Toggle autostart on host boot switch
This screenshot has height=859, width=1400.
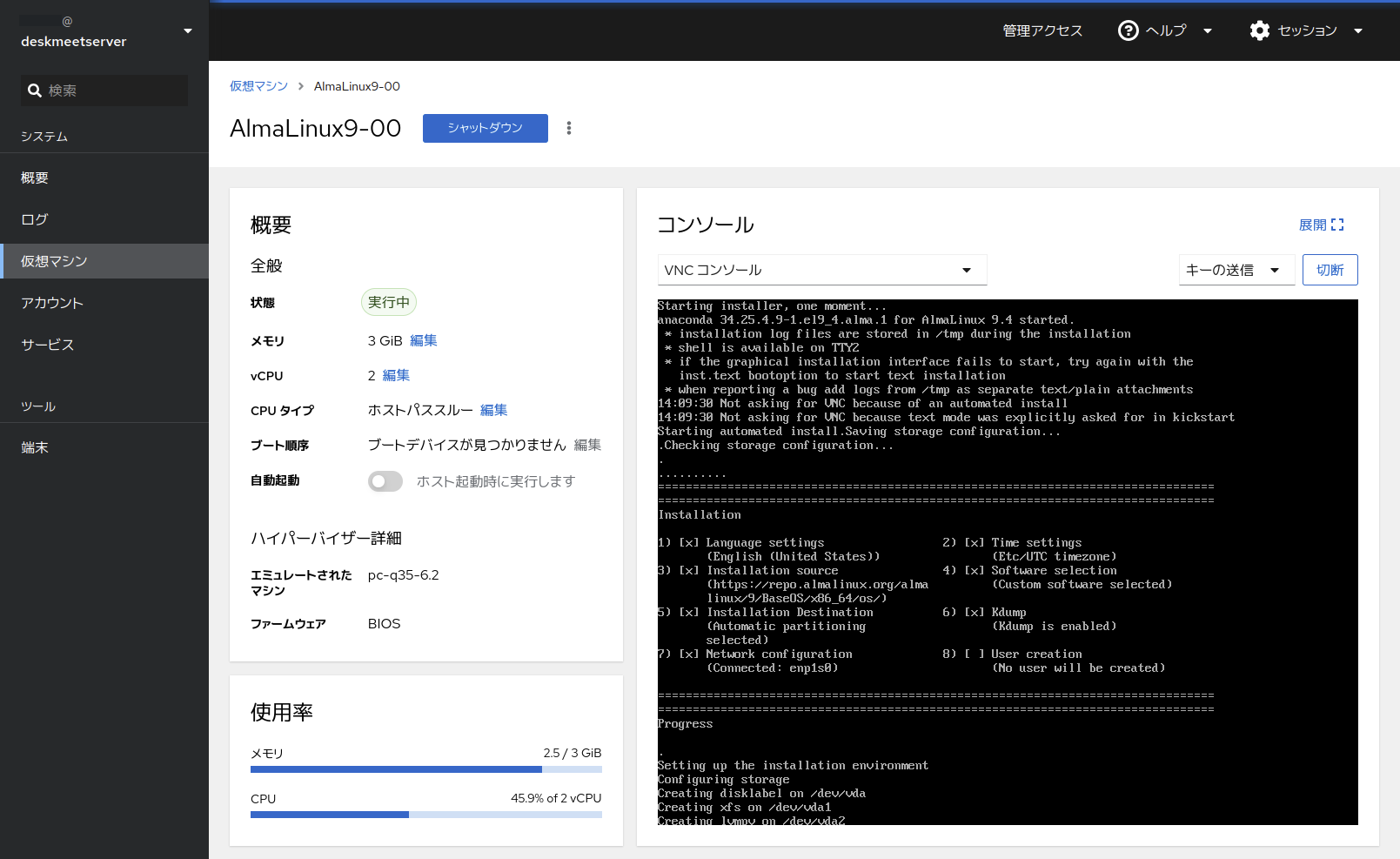(x=385, y=481)
